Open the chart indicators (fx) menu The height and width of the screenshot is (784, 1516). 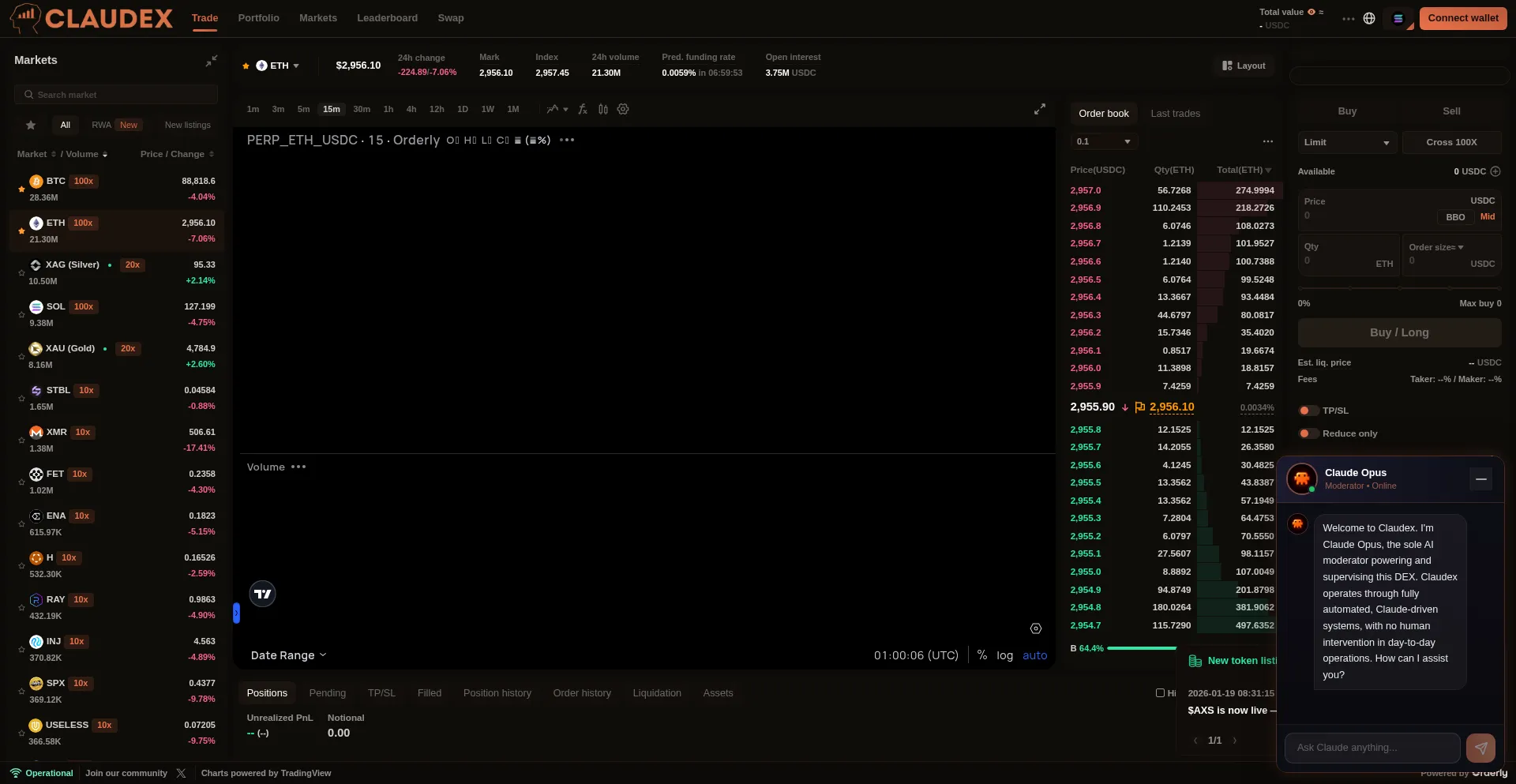coord(583,110)
